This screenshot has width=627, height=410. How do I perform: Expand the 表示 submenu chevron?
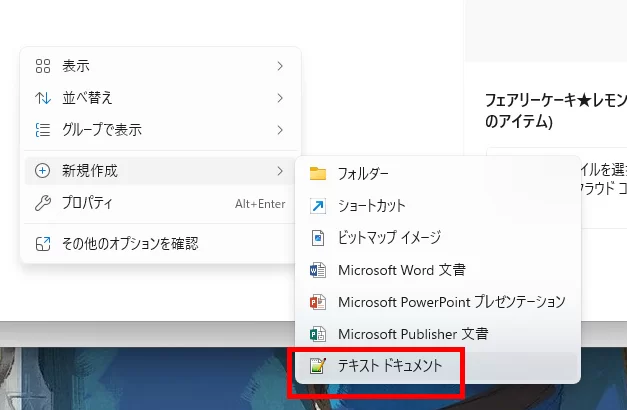tap(280, 66)
